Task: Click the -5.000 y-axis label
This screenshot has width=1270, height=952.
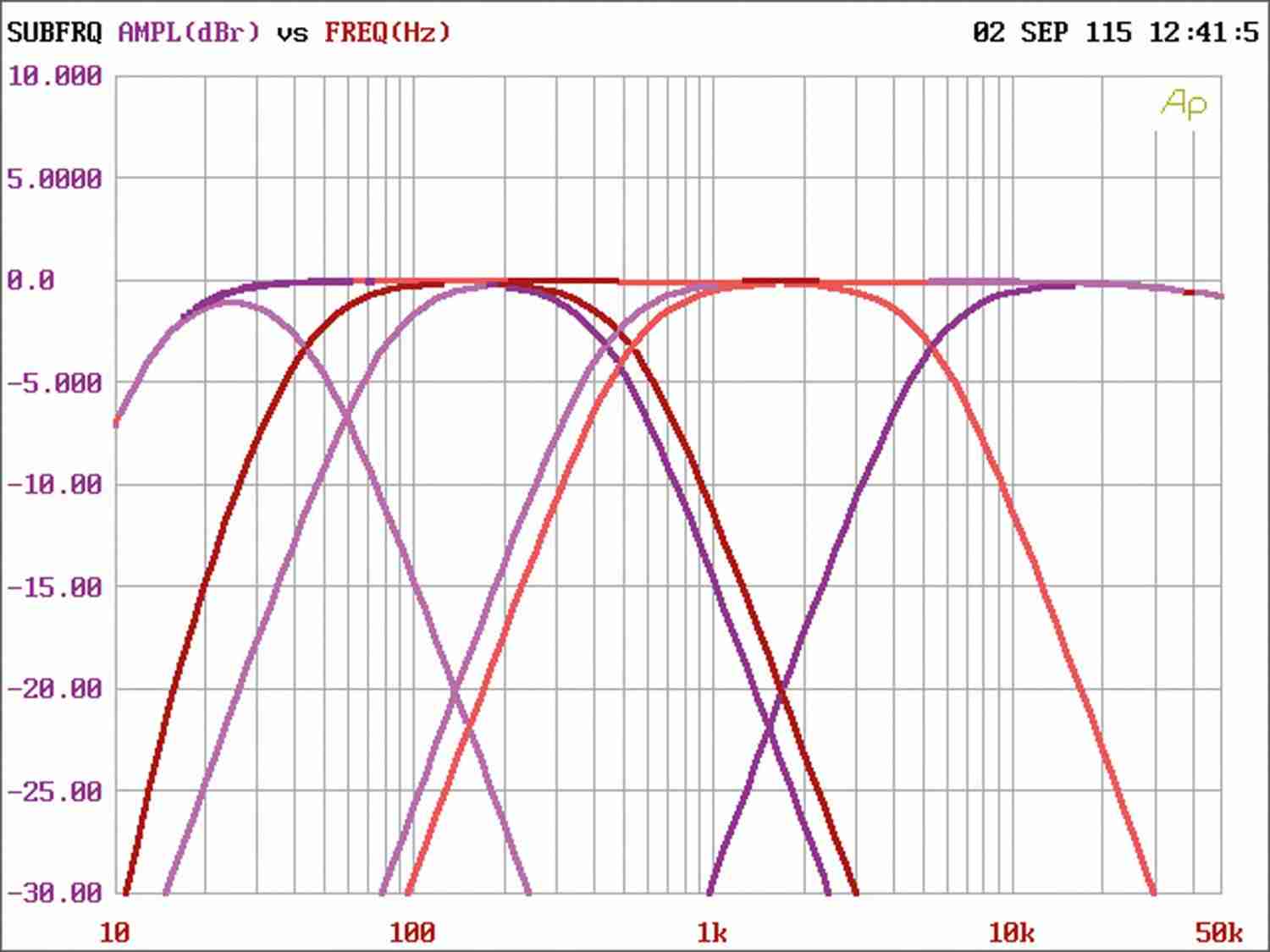Action: click(54, 383)
